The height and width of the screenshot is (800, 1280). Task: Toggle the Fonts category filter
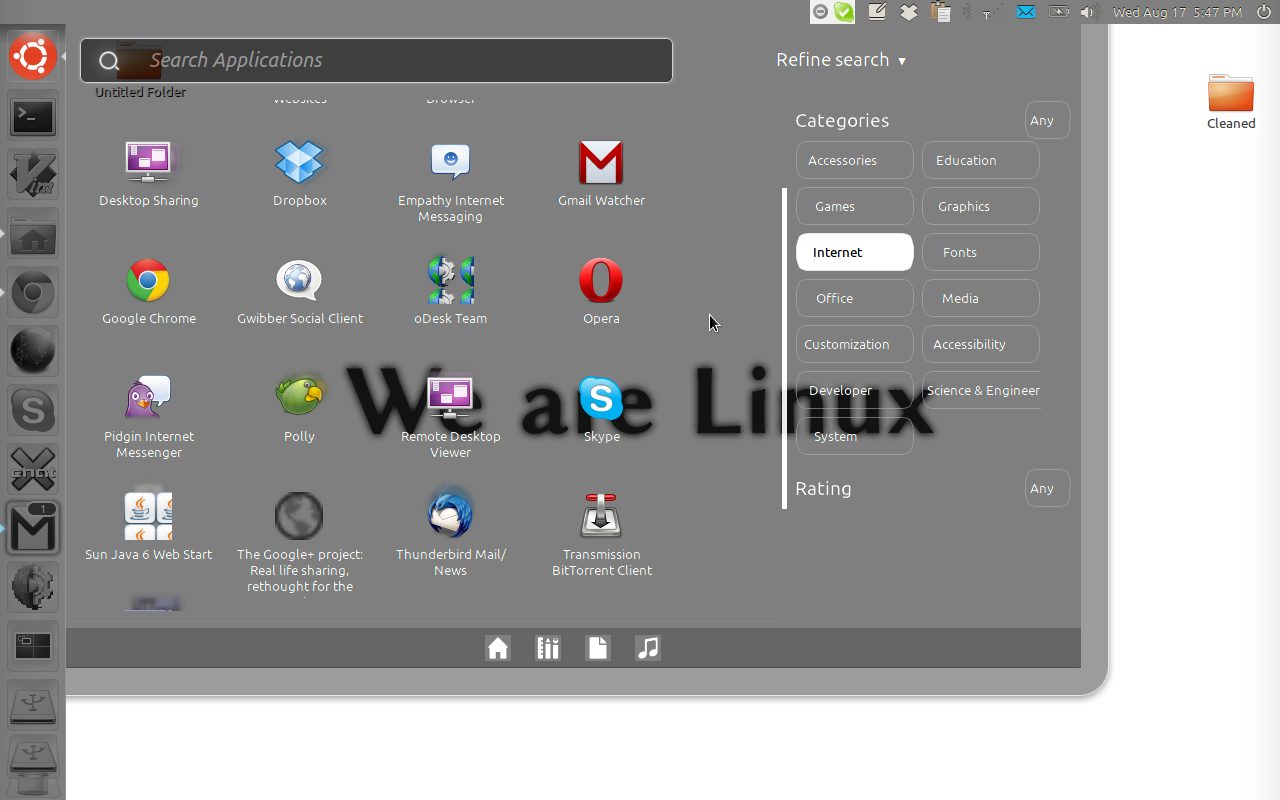(981, 252)
